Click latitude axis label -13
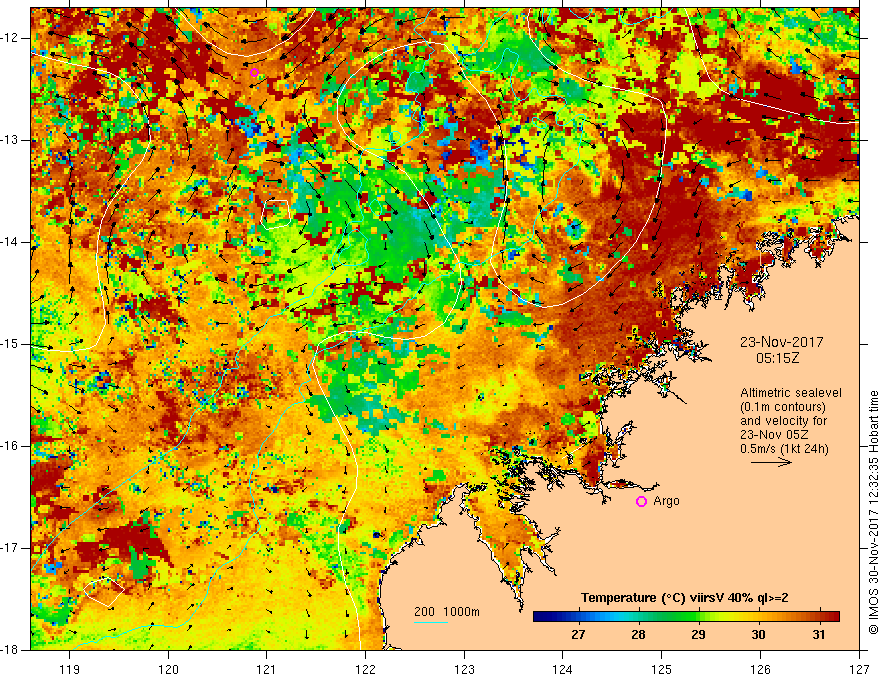This screenshot has height=680, width=880. 10,140
